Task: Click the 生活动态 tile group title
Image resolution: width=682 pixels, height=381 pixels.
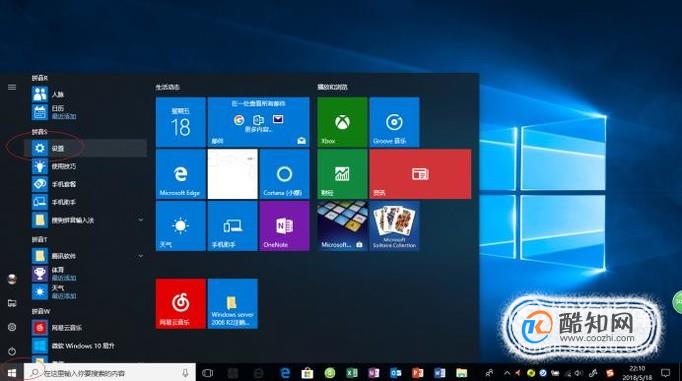Action: (x=168, y=87)
